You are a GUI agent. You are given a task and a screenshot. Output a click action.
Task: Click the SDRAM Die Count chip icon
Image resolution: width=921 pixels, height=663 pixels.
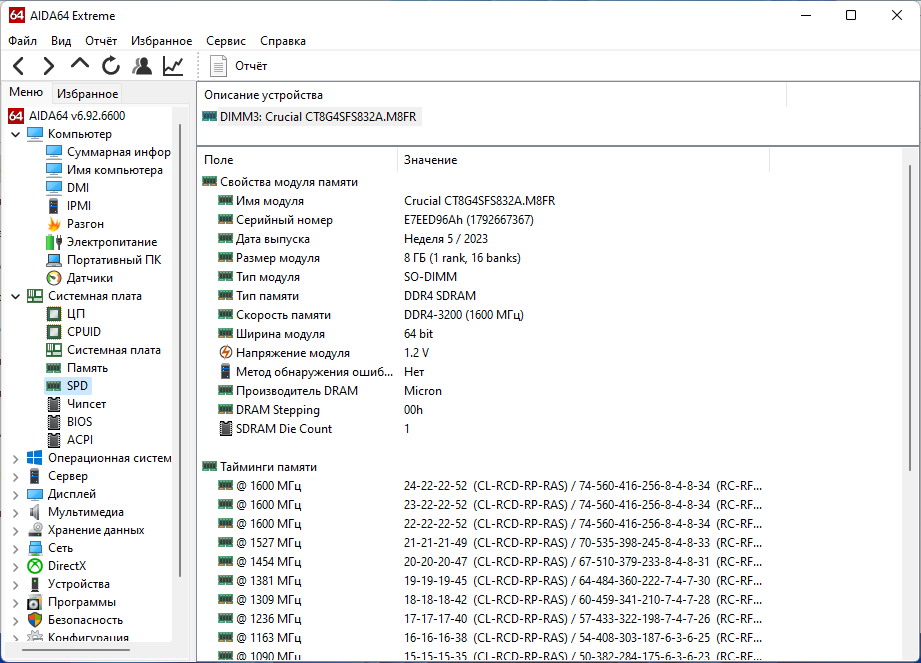click(x=226, y=429)
